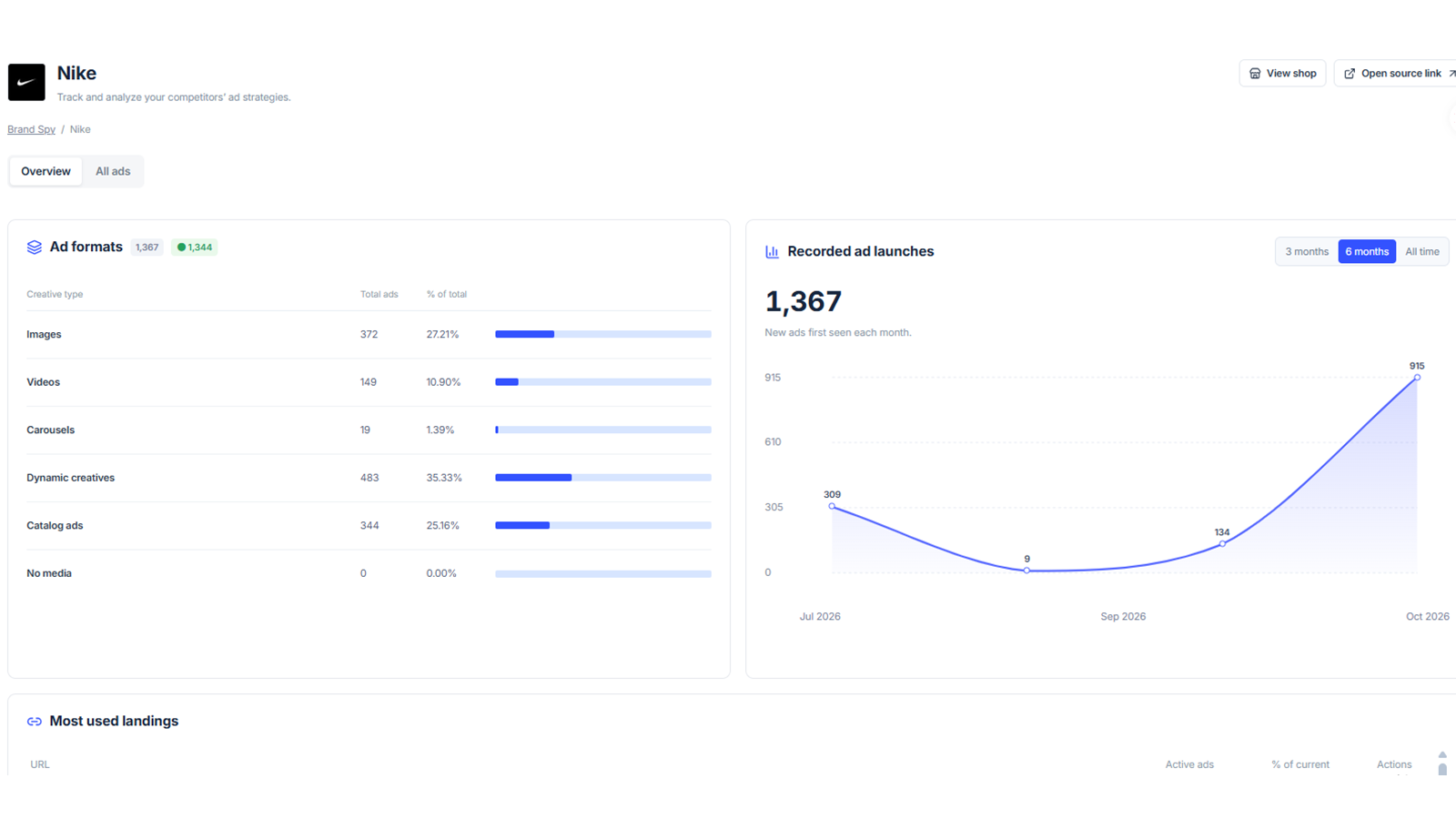Go to Brand Spy breadcrumb link
1456x819 pixels.
click(x=32, y=129)
